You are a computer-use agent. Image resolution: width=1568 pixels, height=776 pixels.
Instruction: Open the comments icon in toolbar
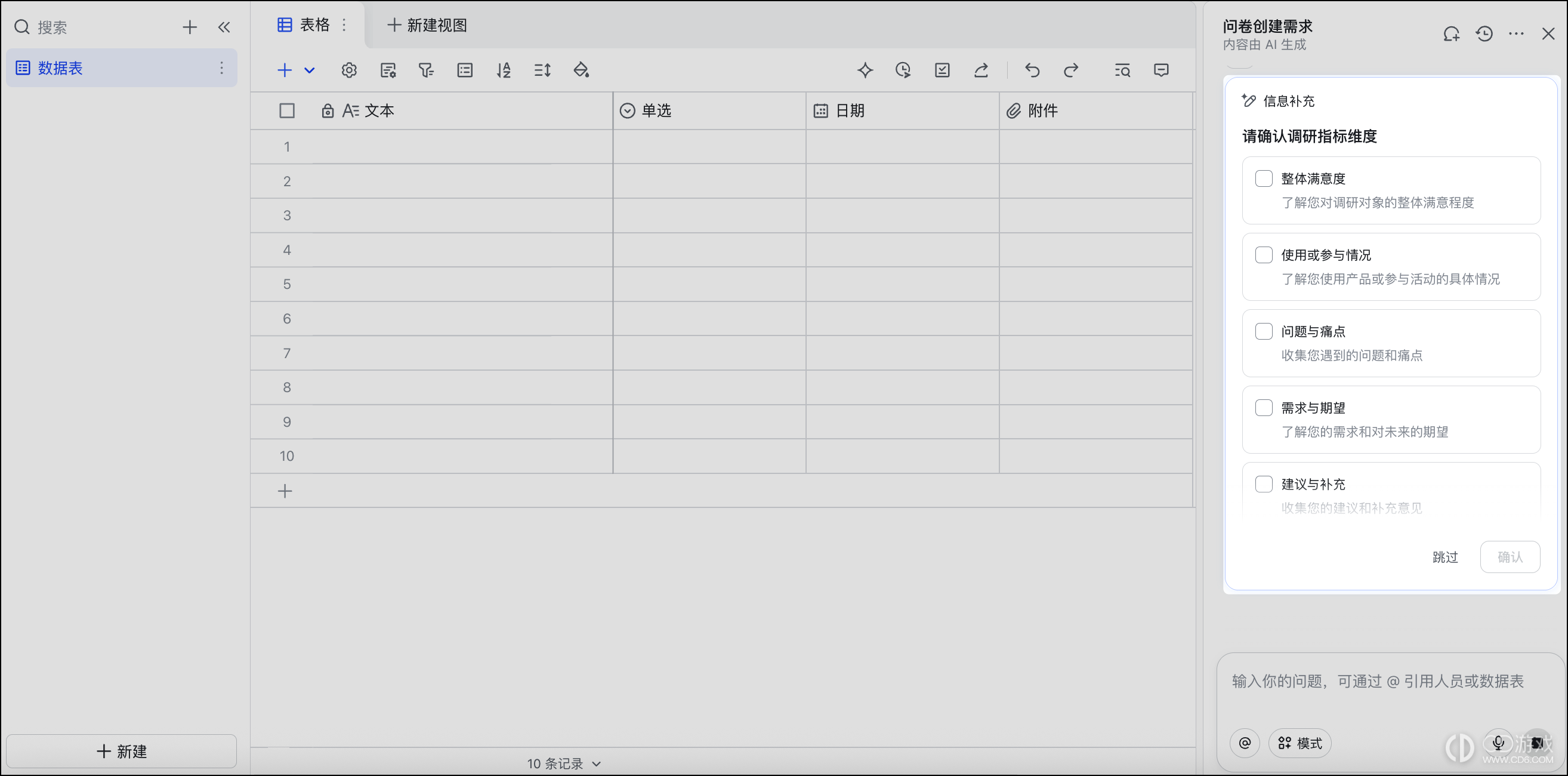1162,70
